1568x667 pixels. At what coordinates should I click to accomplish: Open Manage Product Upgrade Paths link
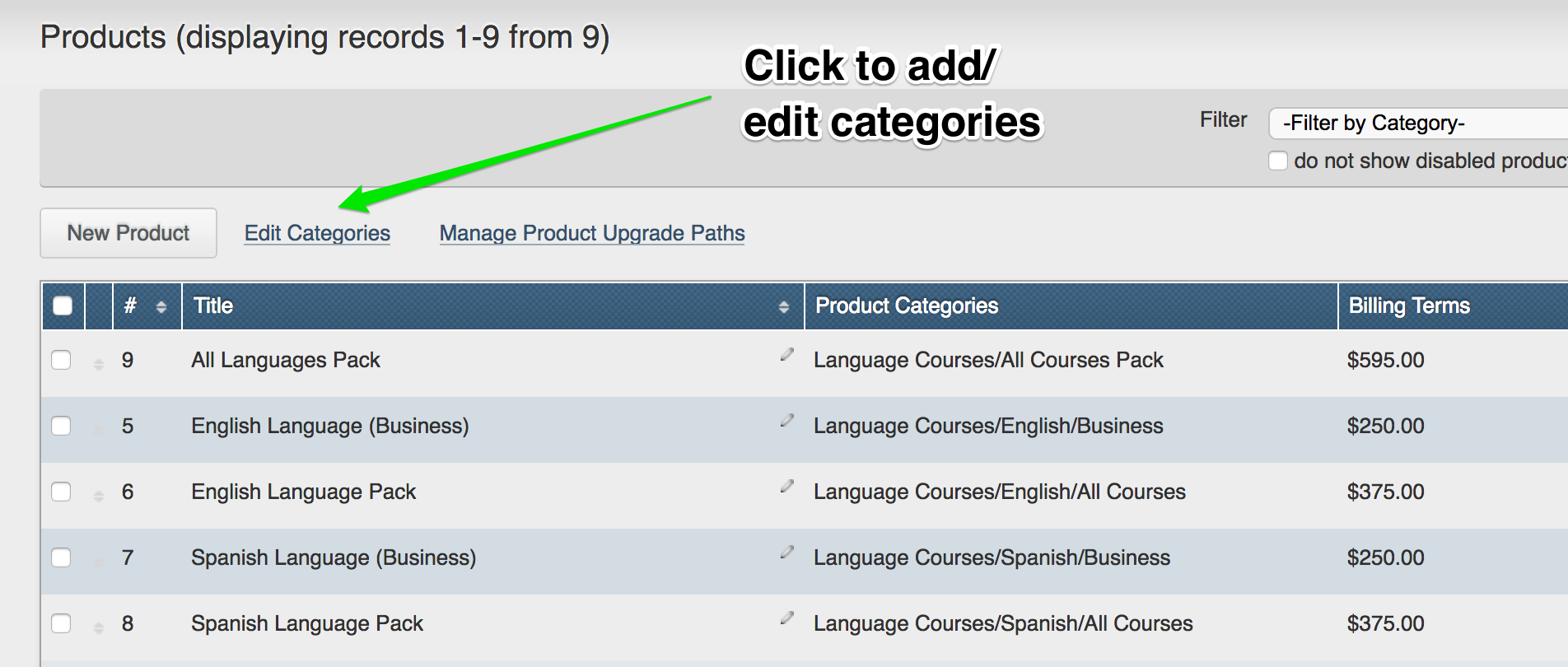(x=592, y=233)
